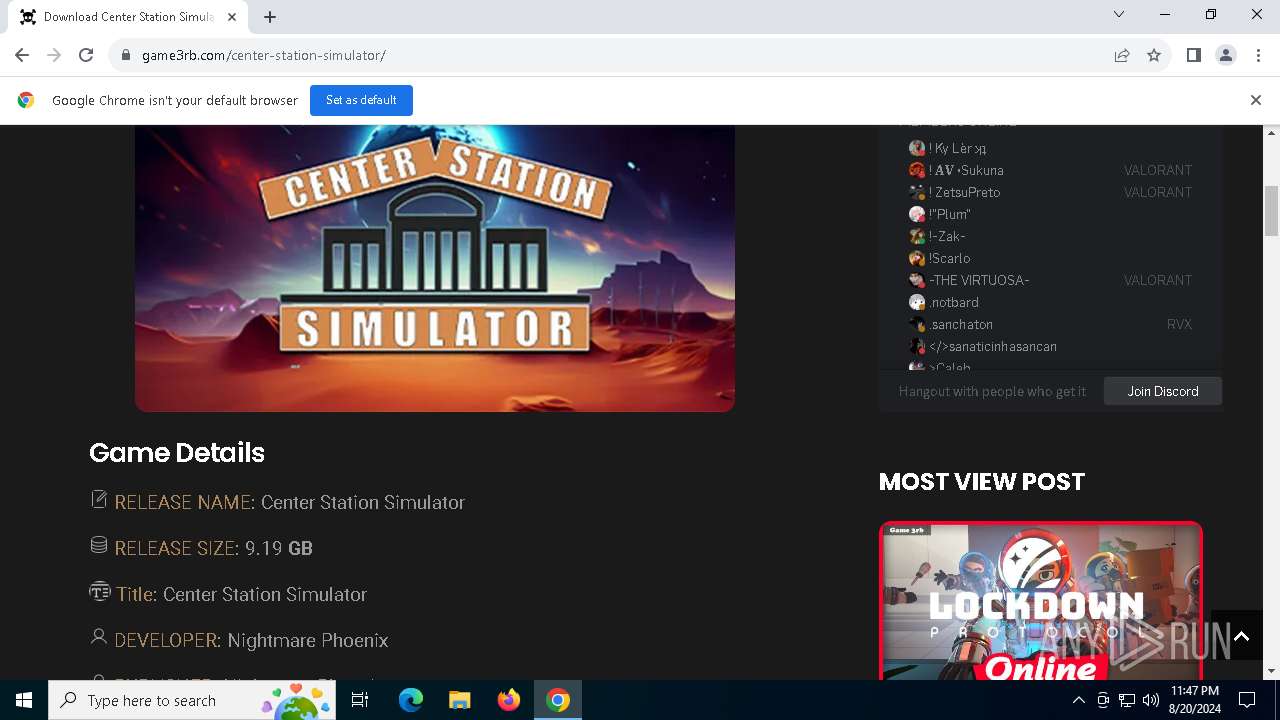
Task: Launch Microsoft Edge from the taskbar
Action: pos(411,700)
